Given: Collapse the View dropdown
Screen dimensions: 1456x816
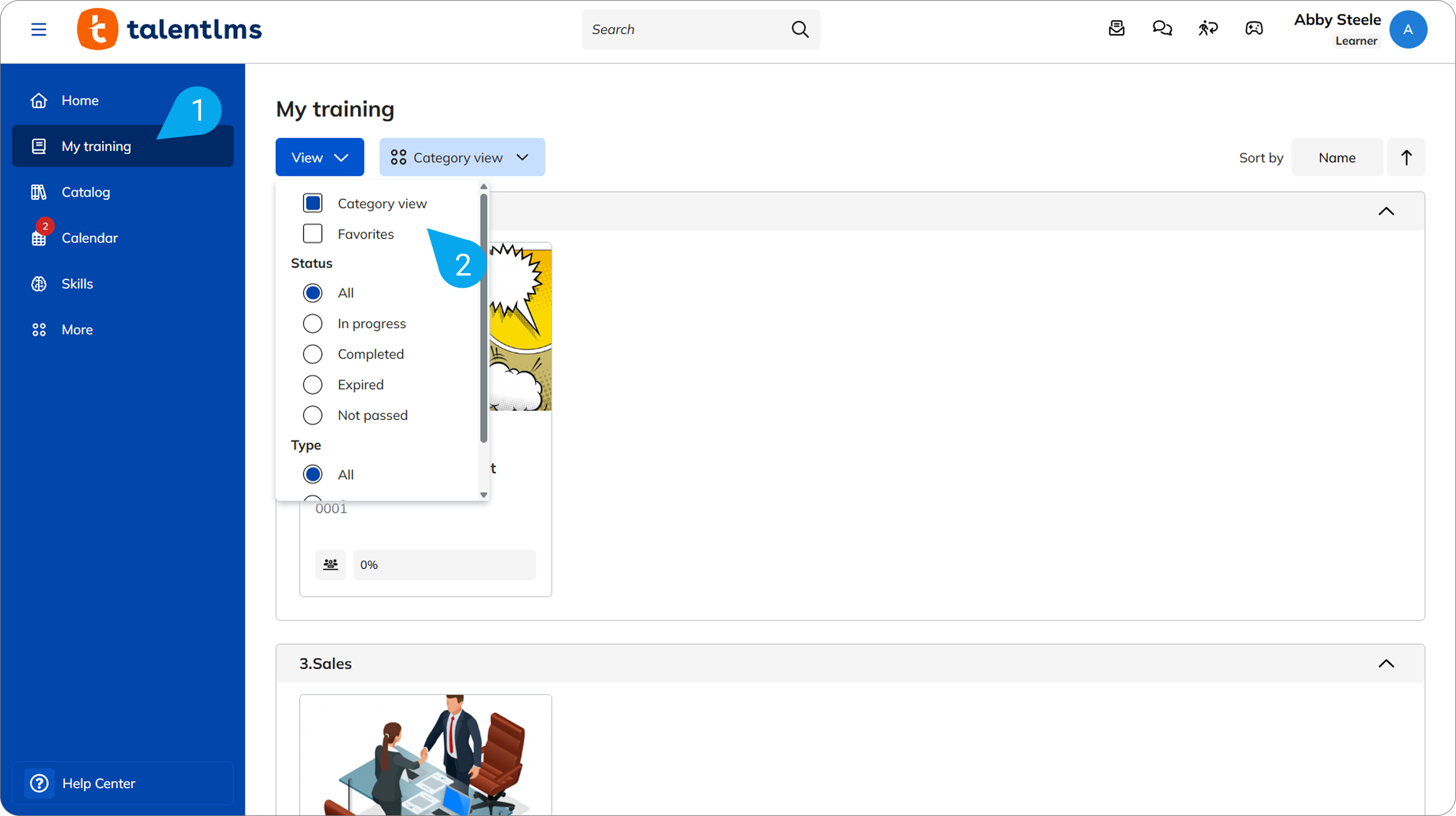Looking at the screenshot, I should (x=319, y=158).
